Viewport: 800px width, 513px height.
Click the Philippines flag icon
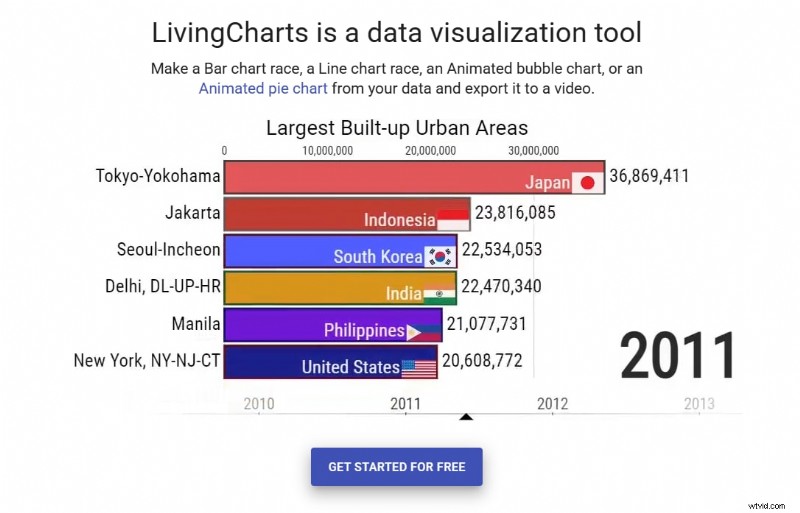(422, 330)
